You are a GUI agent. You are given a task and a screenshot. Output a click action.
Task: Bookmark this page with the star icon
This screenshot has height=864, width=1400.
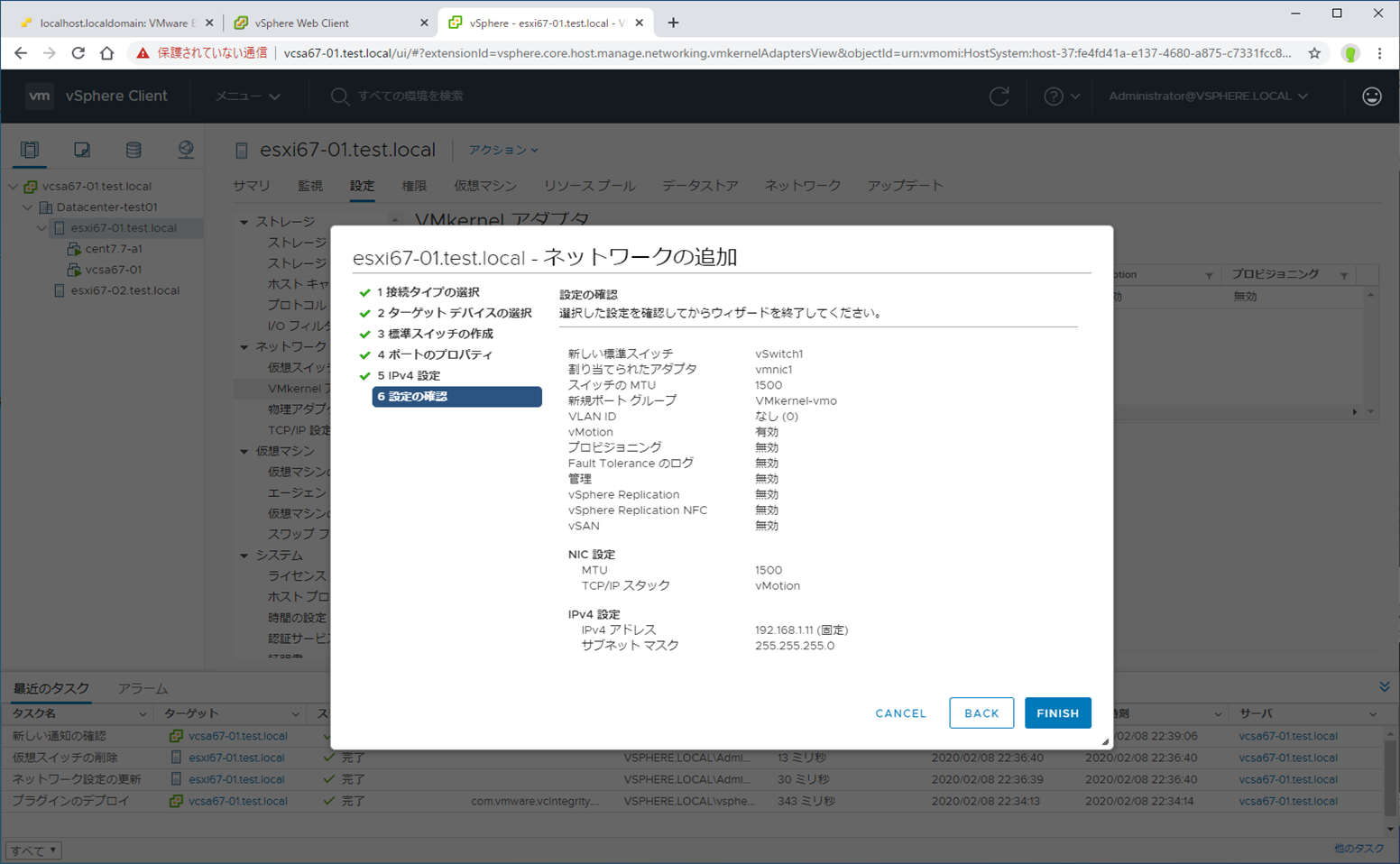click(1314, 53)
